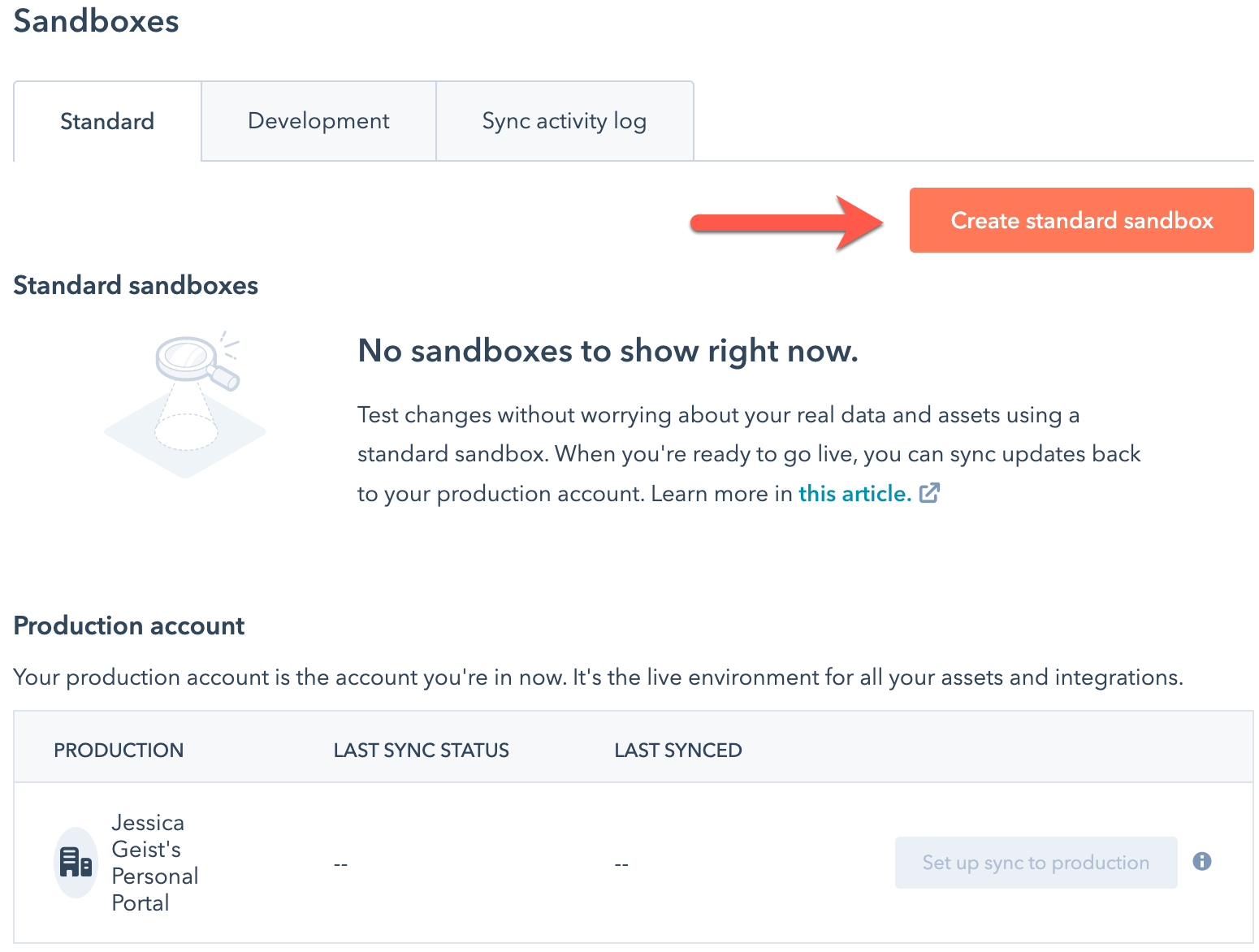Screen dimensions: 1259x952
Task: Click the LAST SYNC STATUS column header
Action: (421, 750)
